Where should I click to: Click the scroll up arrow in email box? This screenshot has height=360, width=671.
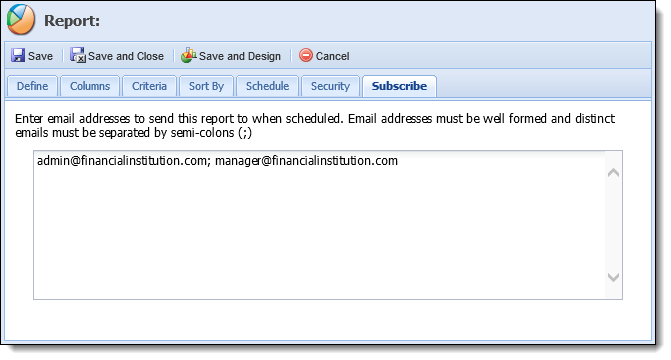tap(613, 173)
